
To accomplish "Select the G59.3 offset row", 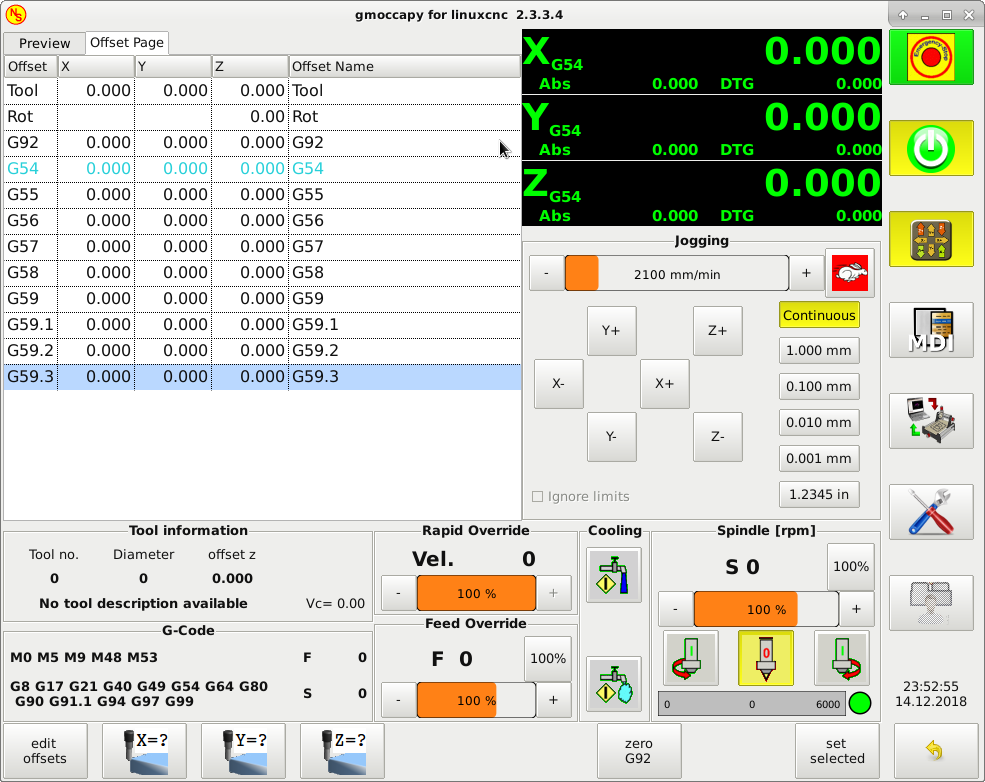I will tap(263, 377).
